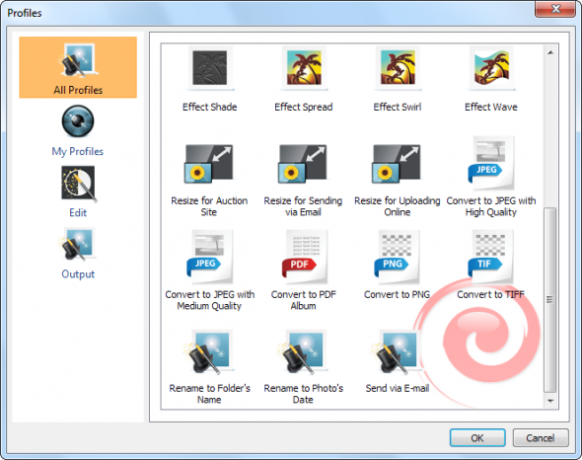Confirm selection with the OK button

[477, 438]
